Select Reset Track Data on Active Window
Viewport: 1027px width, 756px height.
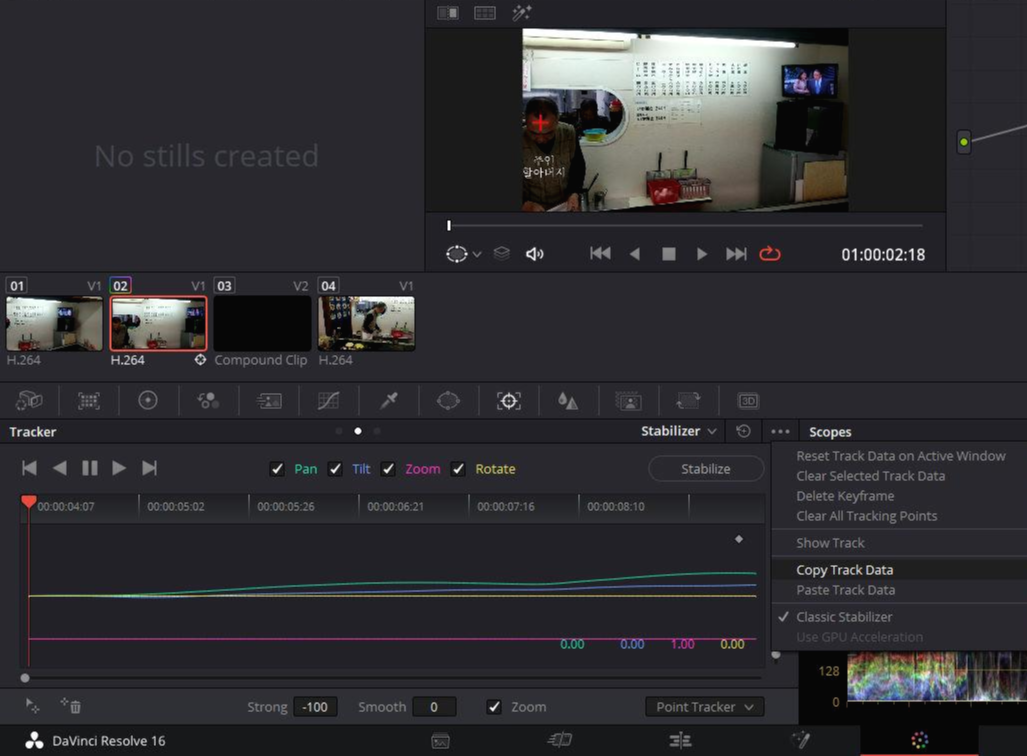point(901,456)
